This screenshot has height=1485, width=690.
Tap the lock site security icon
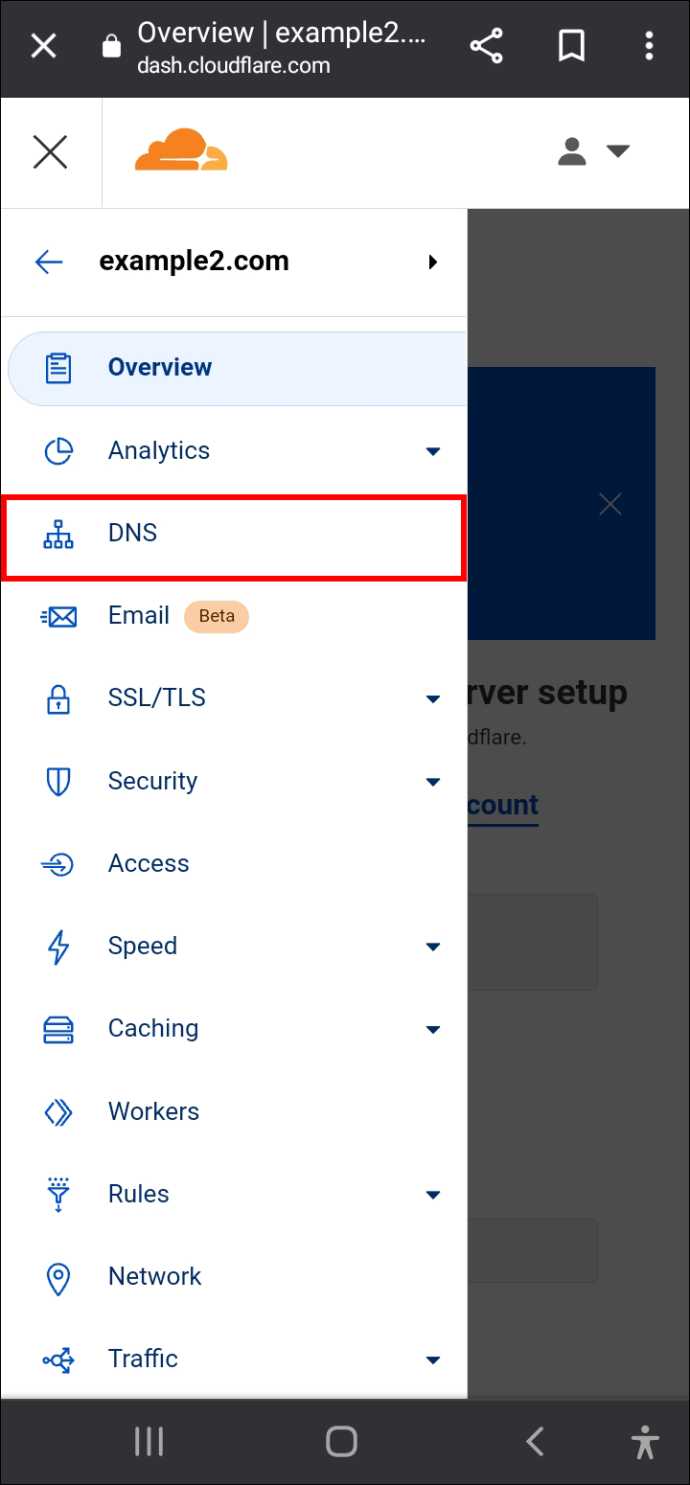(x=112, y=46)
